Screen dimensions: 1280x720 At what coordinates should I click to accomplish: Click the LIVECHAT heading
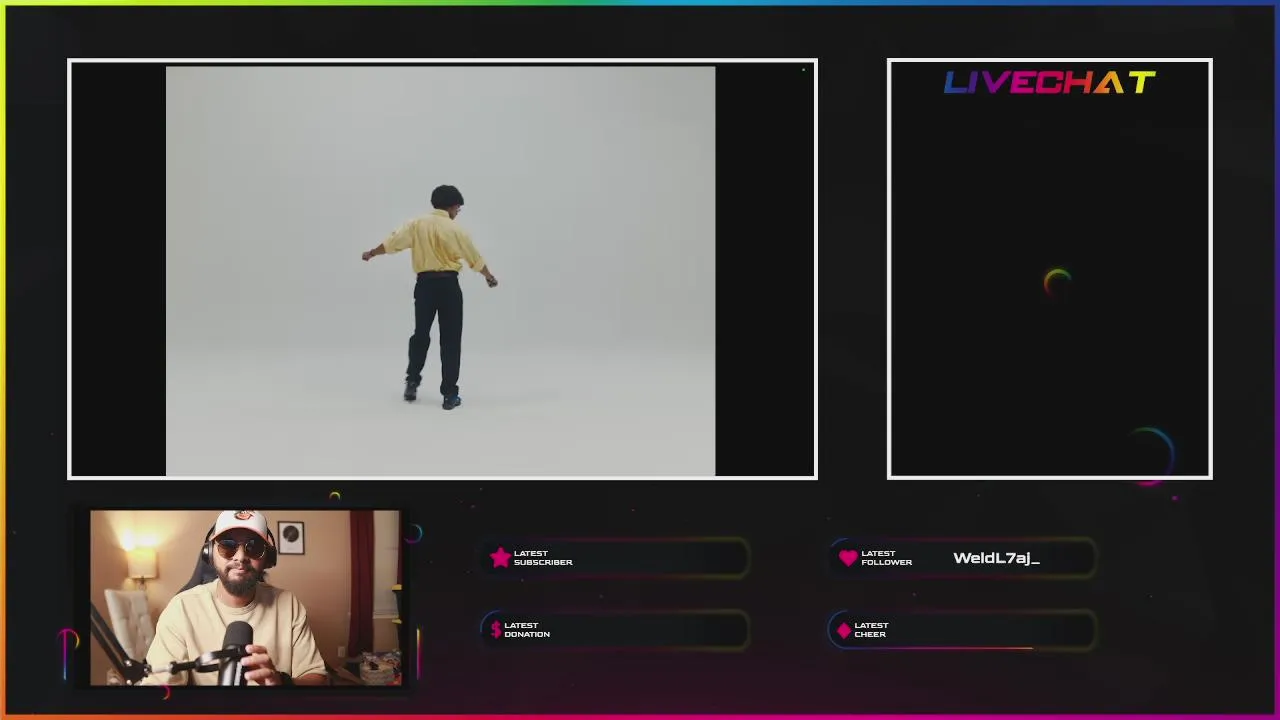pyautogui.click(x=1050, y=82)
